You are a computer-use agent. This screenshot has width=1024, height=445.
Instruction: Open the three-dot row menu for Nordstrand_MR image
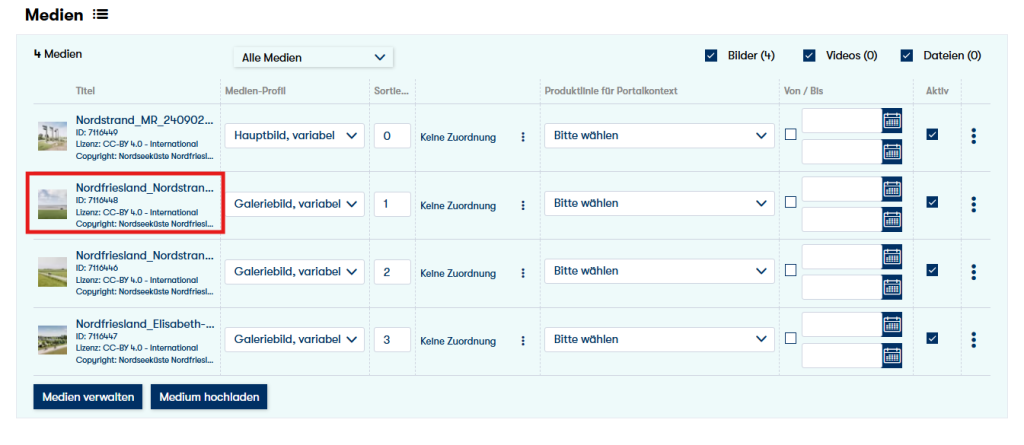click(x=973, y=135)
